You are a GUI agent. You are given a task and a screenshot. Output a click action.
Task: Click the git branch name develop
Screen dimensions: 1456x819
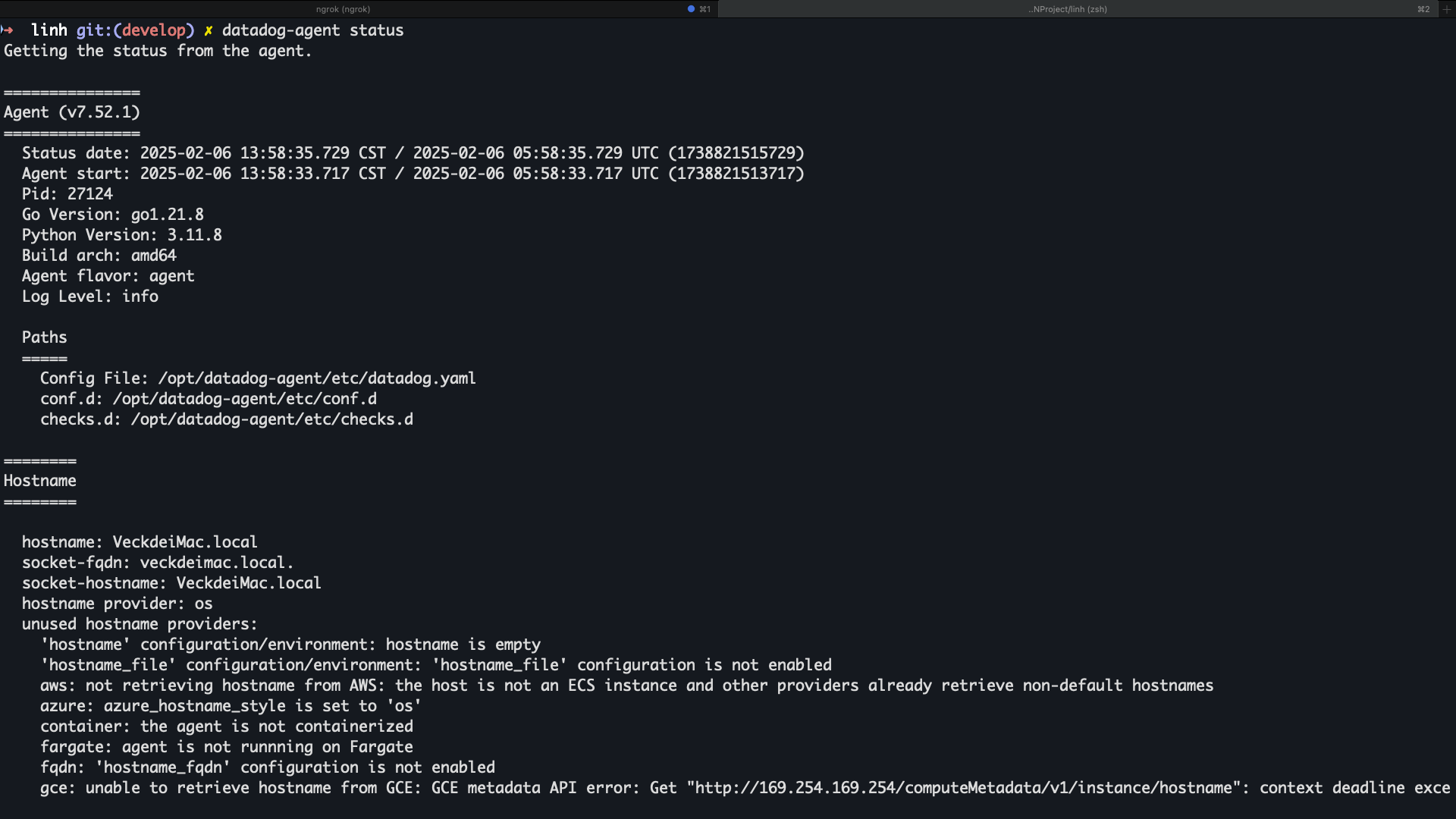coord(153,30)
